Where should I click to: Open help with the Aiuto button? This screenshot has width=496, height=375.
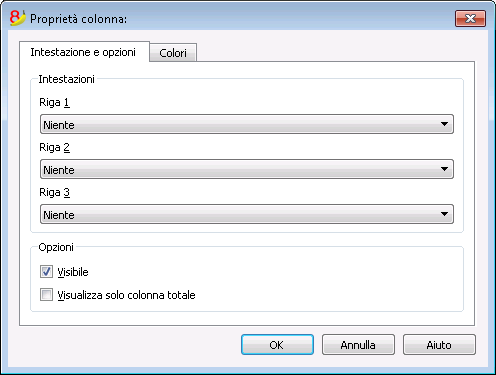[439, 345]
